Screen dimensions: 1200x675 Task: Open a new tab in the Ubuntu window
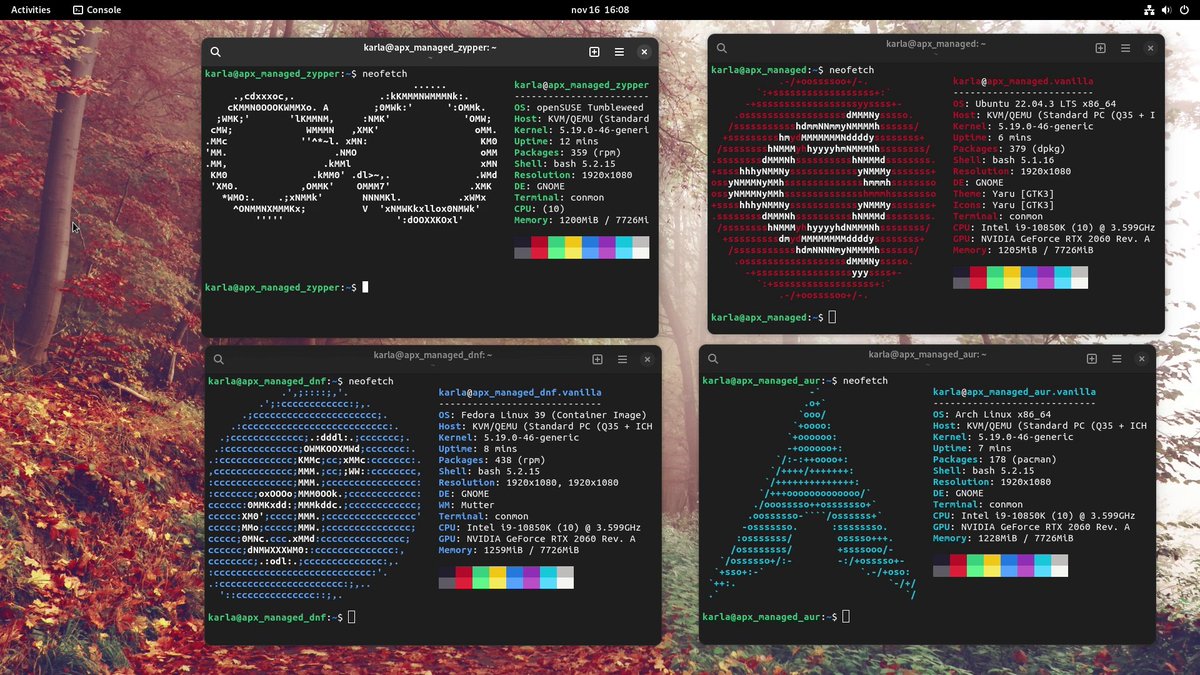1100,47
